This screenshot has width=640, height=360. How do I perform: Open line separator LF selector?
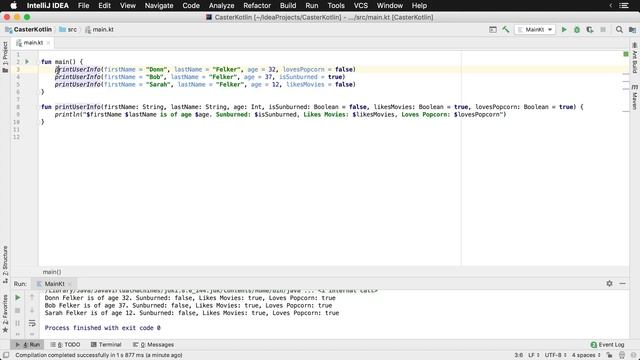[x=534, y=355]
